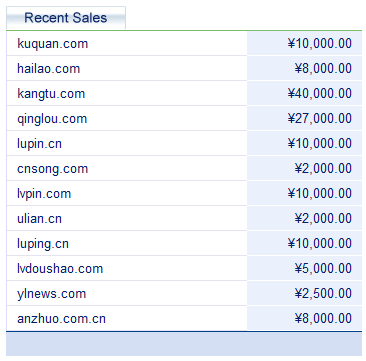This screenshot has height=361, width=366.
Task: Open the cnsong.com sale entry
Action: (x=53, y=169)
